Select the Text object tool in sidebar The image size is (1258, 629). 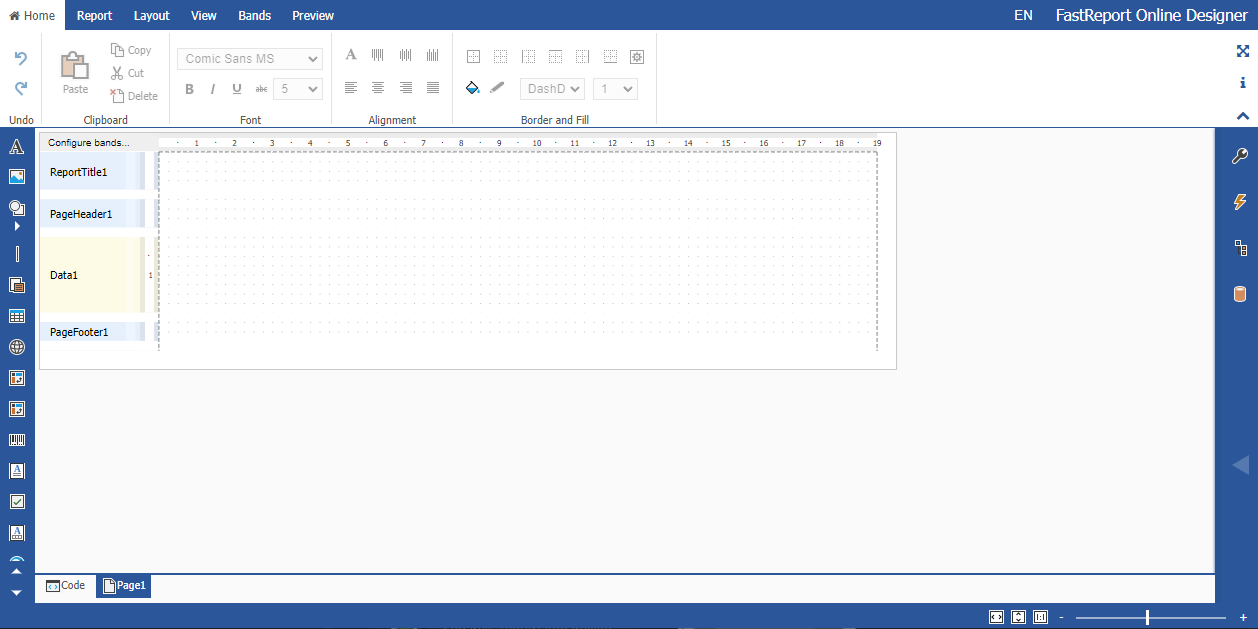point(17,147)
